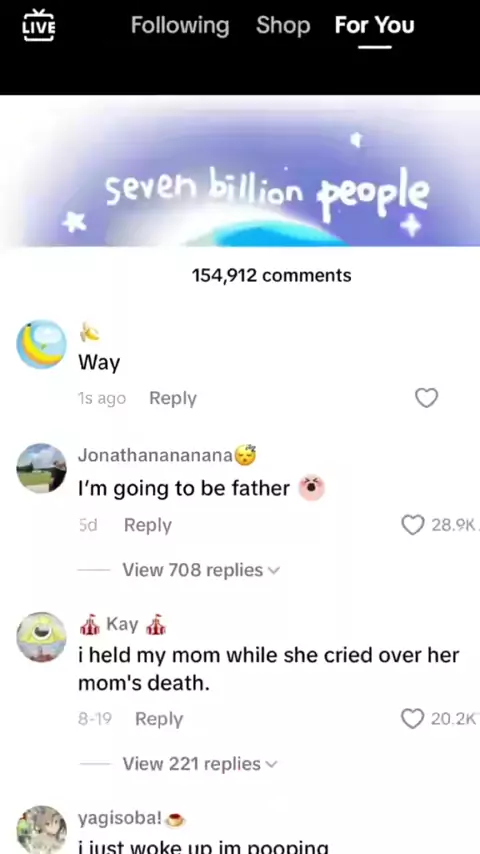Like the "Way" comment with heart icon
Viewport: 480px width, 854px height.
[x=426, y=398]
